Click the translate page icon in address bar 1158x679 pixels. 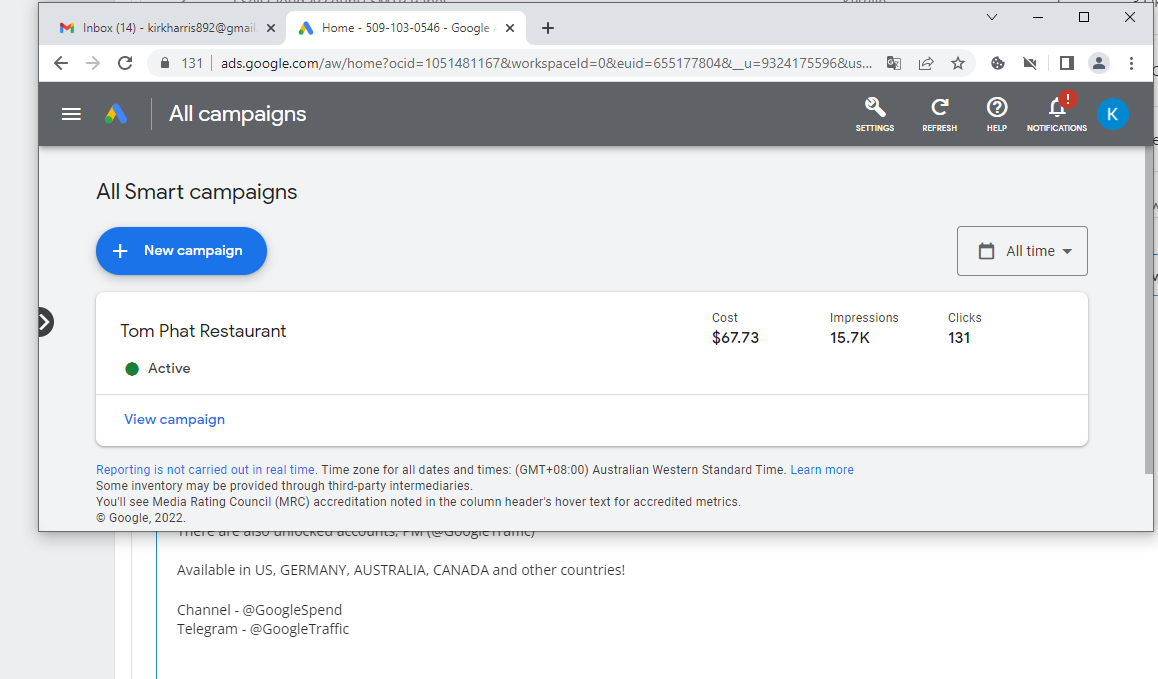[x=894, y=64]
